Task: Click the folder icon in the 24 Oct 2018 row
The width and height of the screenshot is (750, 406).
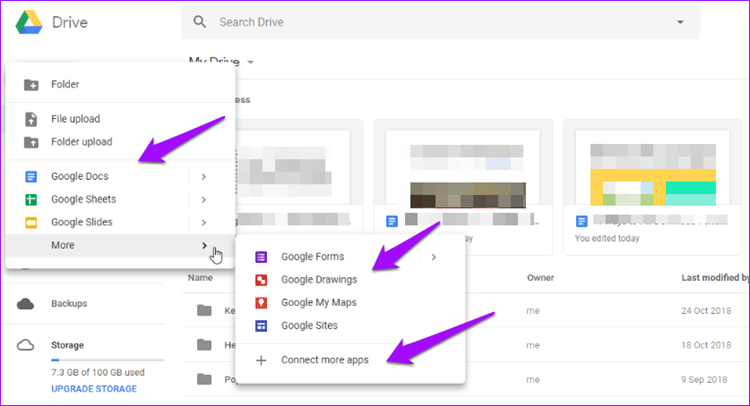Action: (204, 310)
